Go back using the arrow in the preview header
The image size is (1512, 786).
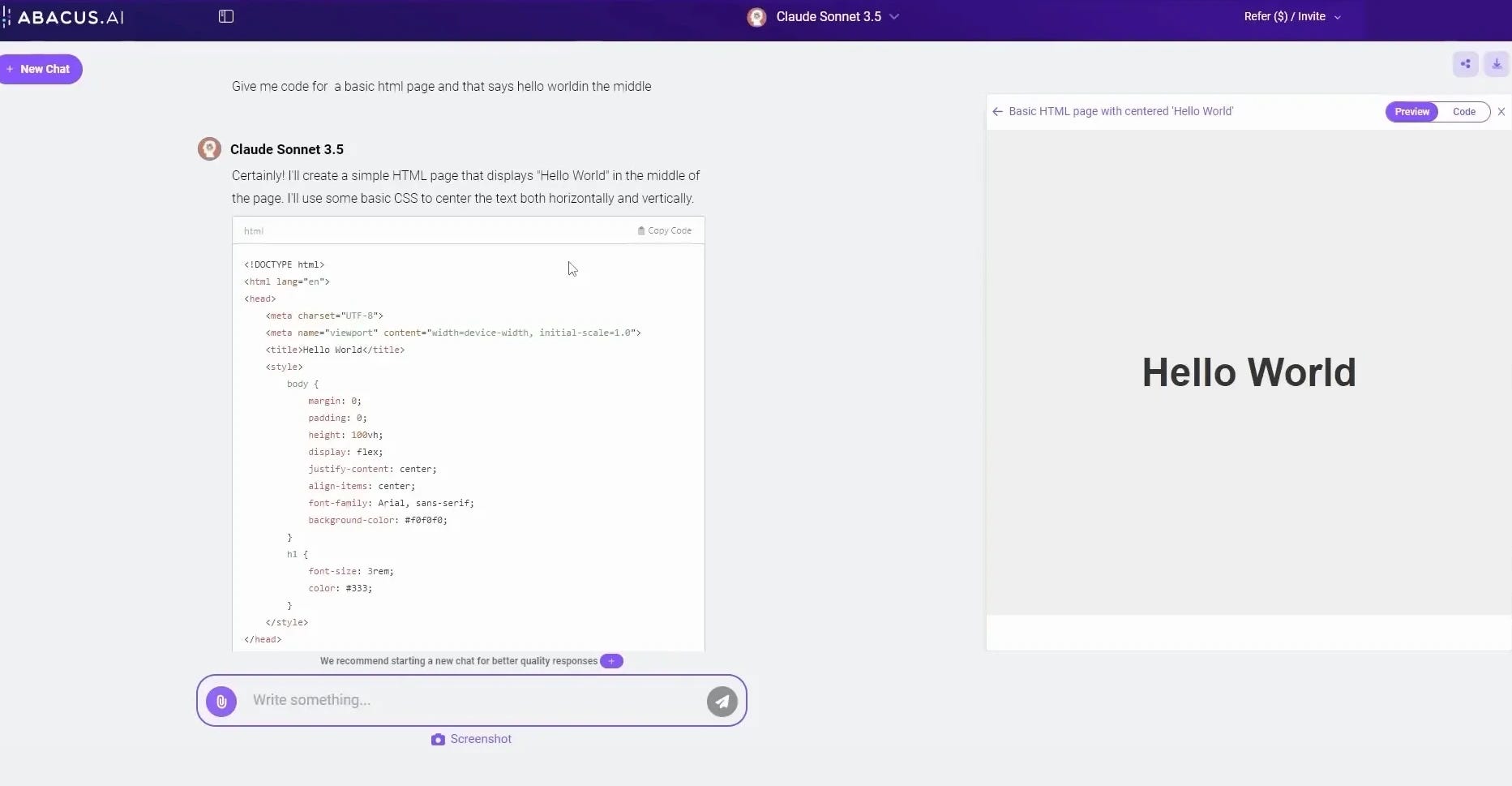(x=997, y=111)
